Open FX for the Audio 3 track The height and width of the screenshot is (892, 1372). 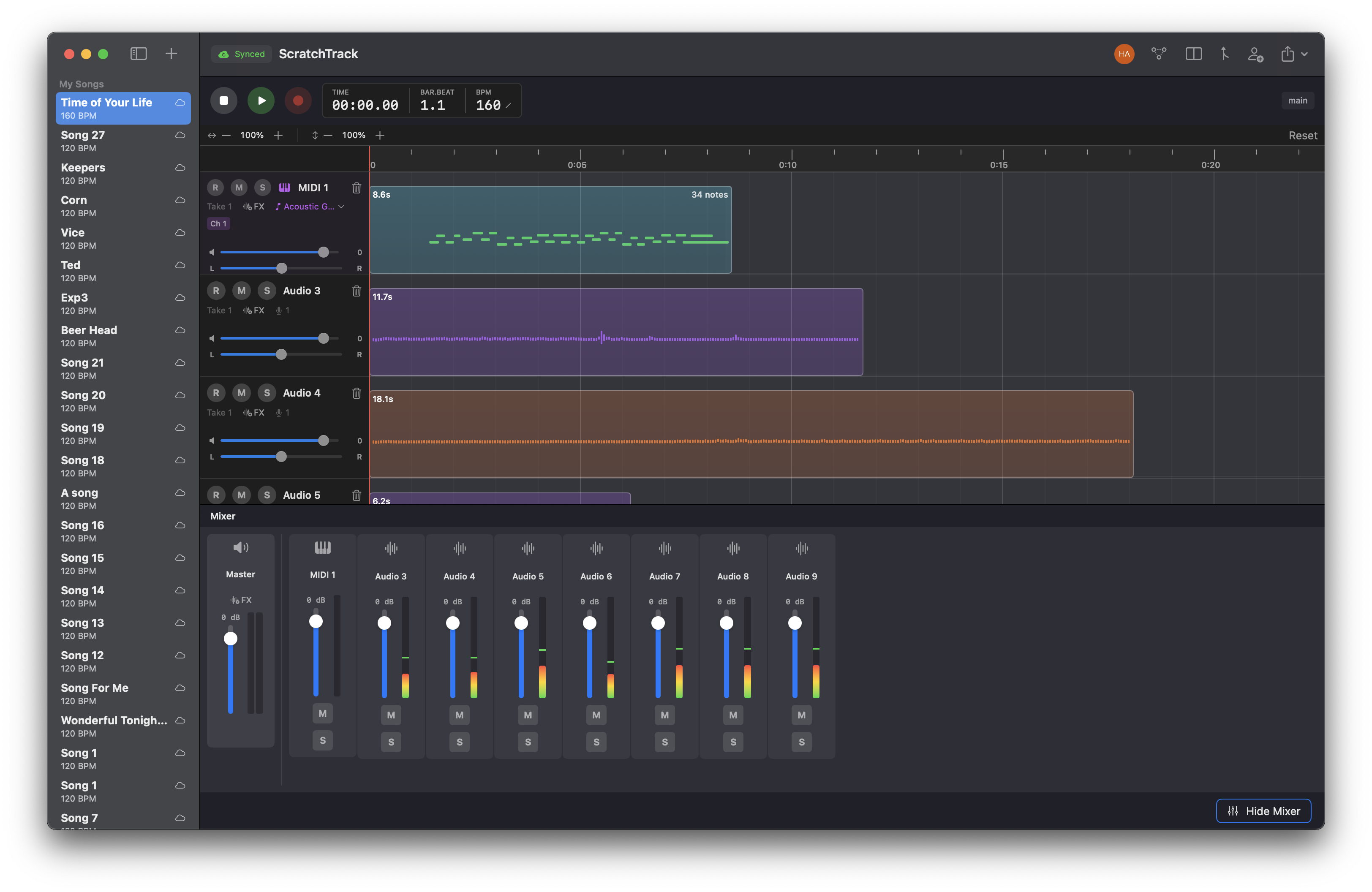click(x=253, y=310)
